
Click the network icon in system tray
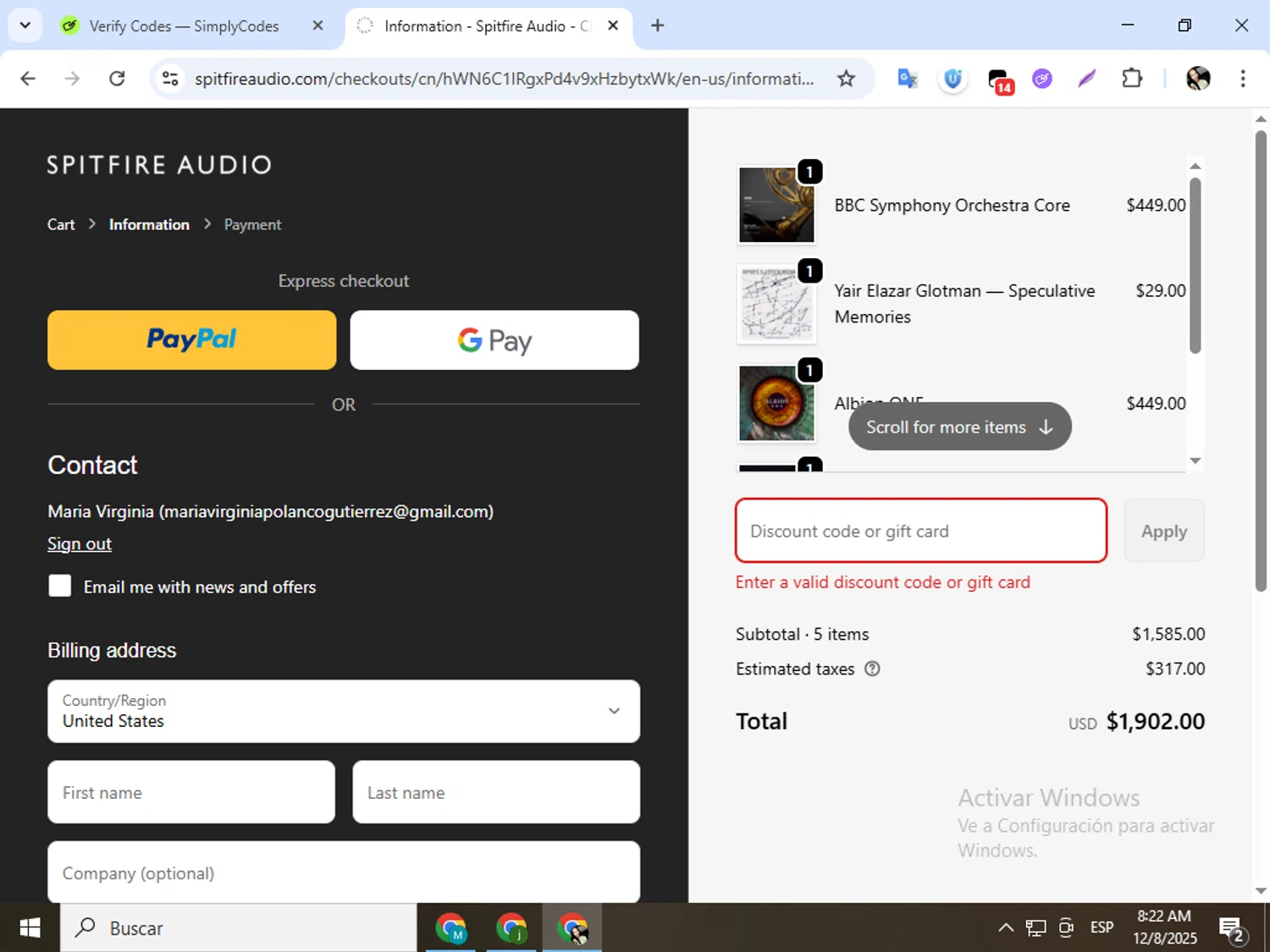[1035, 927]
